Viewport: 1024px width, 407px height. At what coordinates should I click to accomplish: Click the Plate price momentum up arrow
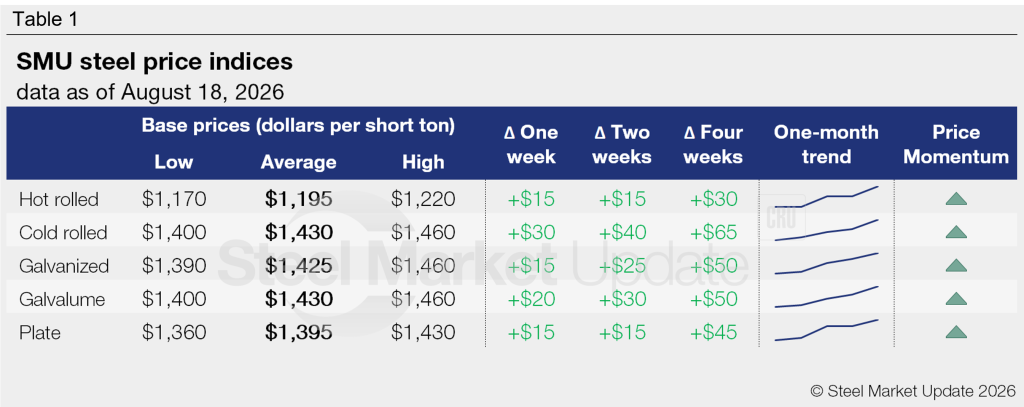956,332
